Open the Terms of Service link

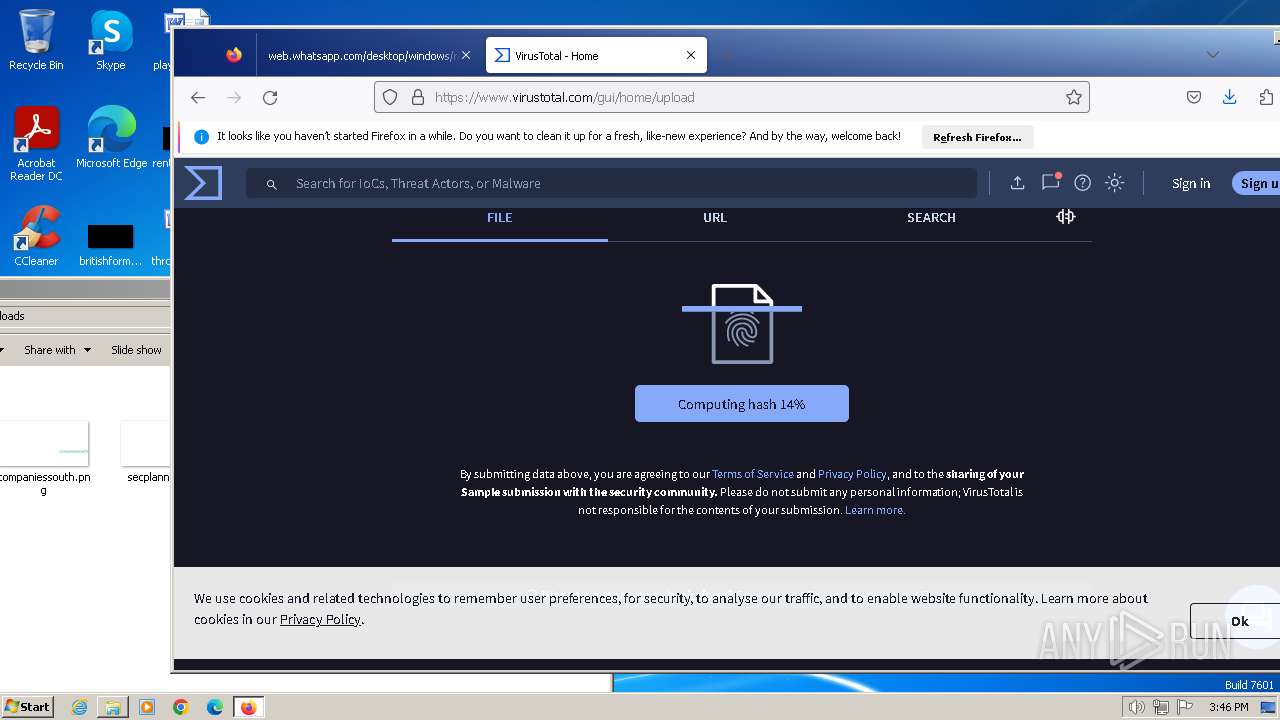pos(753,474)
